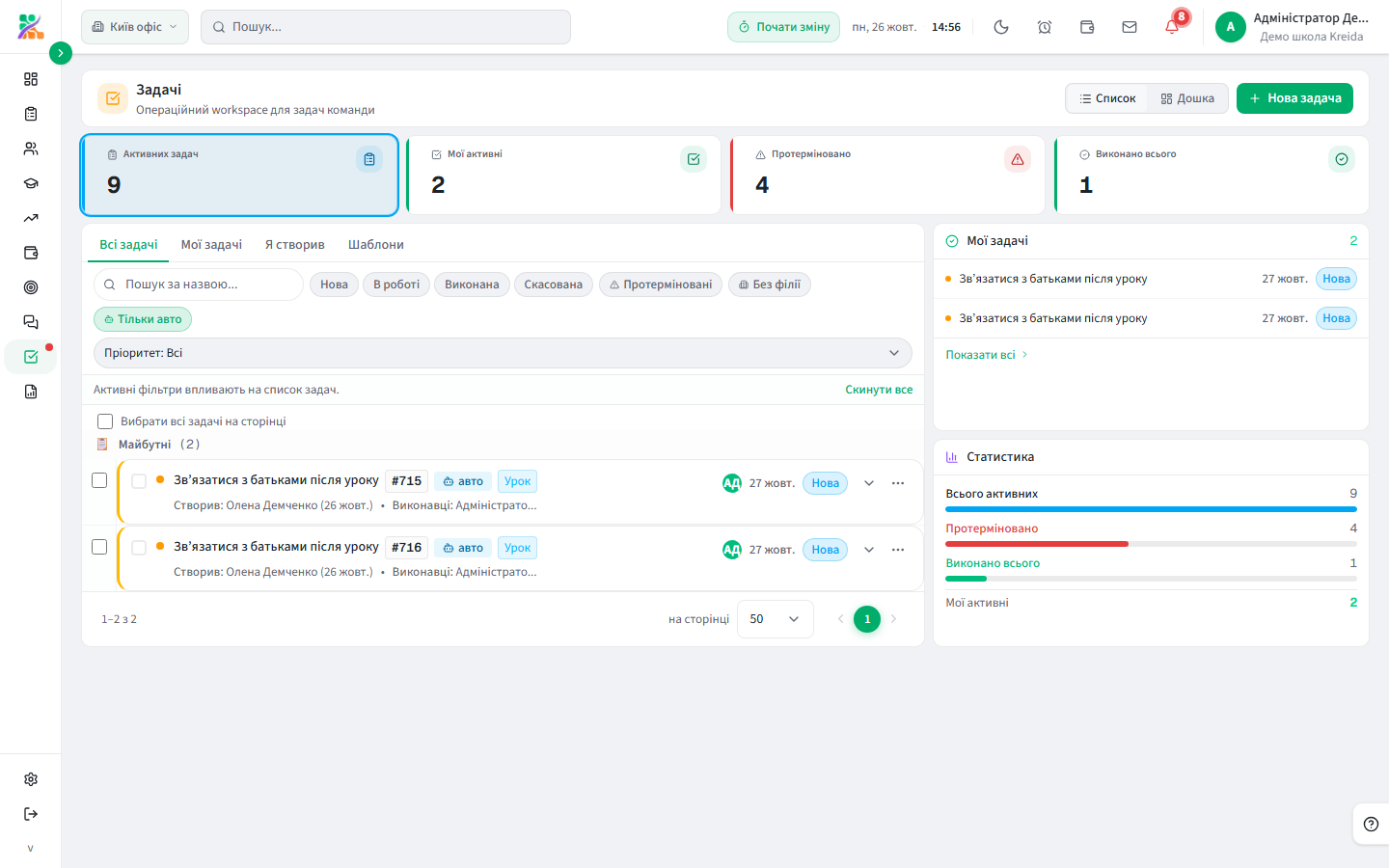The image size is (1389, 868).
Task: Switch to 'Я створив' tab
Action: tap(295, 245)
